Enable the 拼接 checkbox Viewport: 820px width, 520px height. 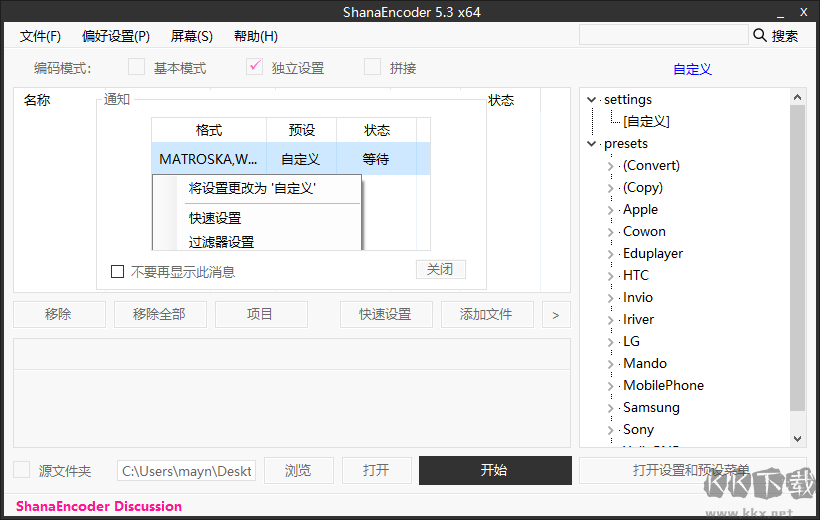(x=372, y=67)
